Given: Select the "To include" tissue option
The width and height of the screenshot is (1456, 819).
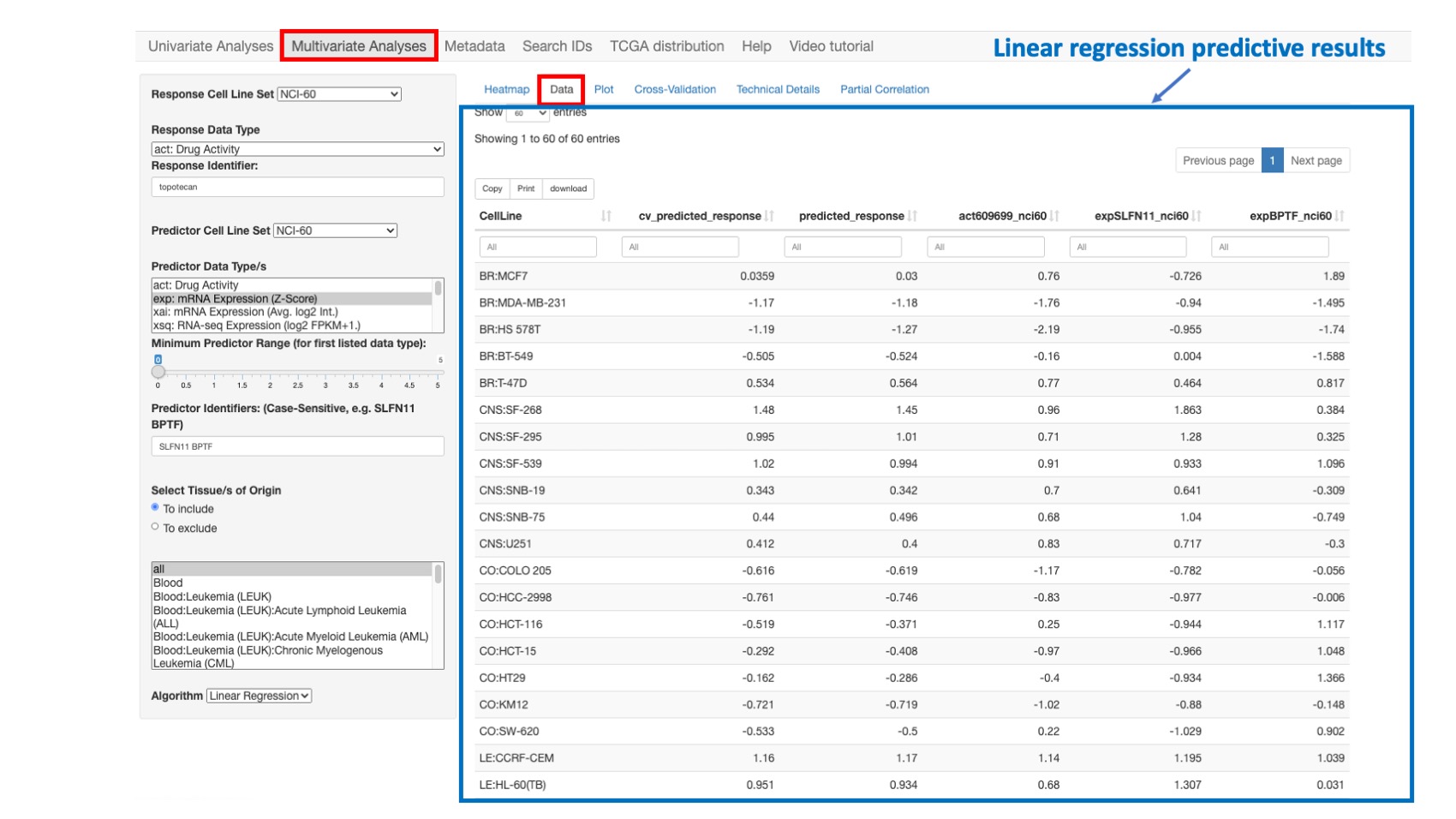Looking at the screenshot, I should (154, 508).
